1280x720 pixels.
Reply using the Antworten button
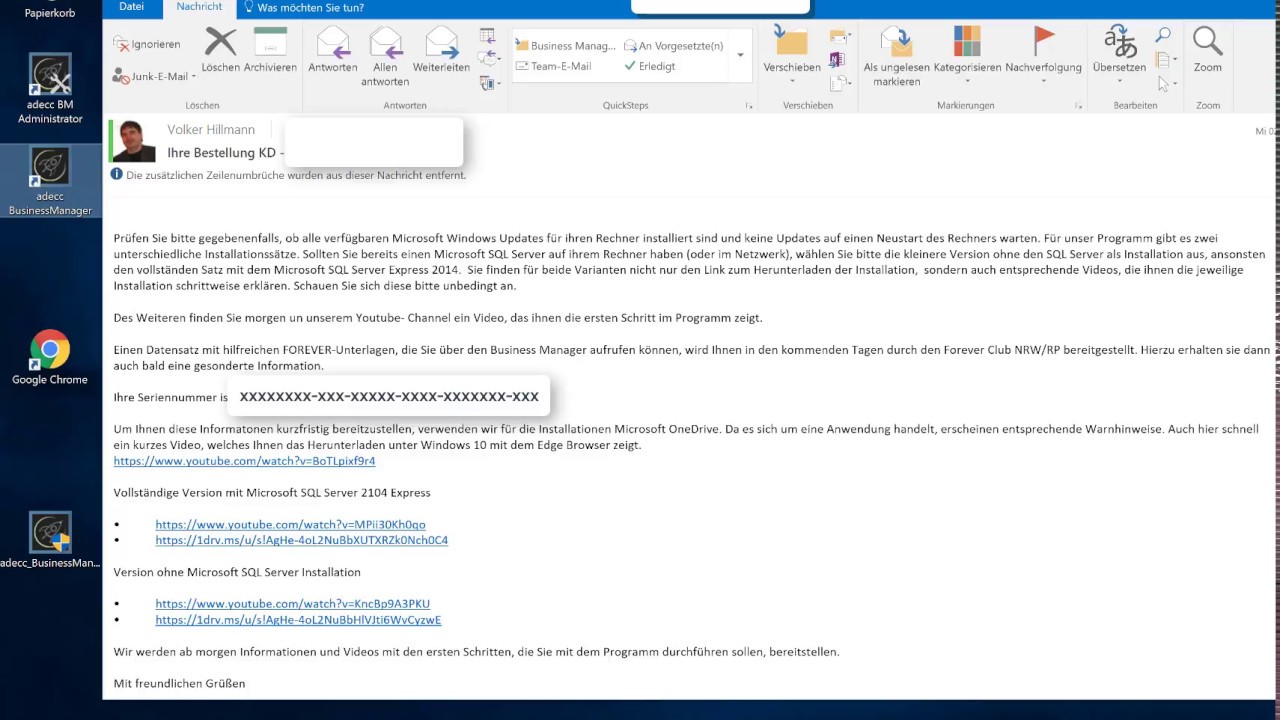coord(333,50)
